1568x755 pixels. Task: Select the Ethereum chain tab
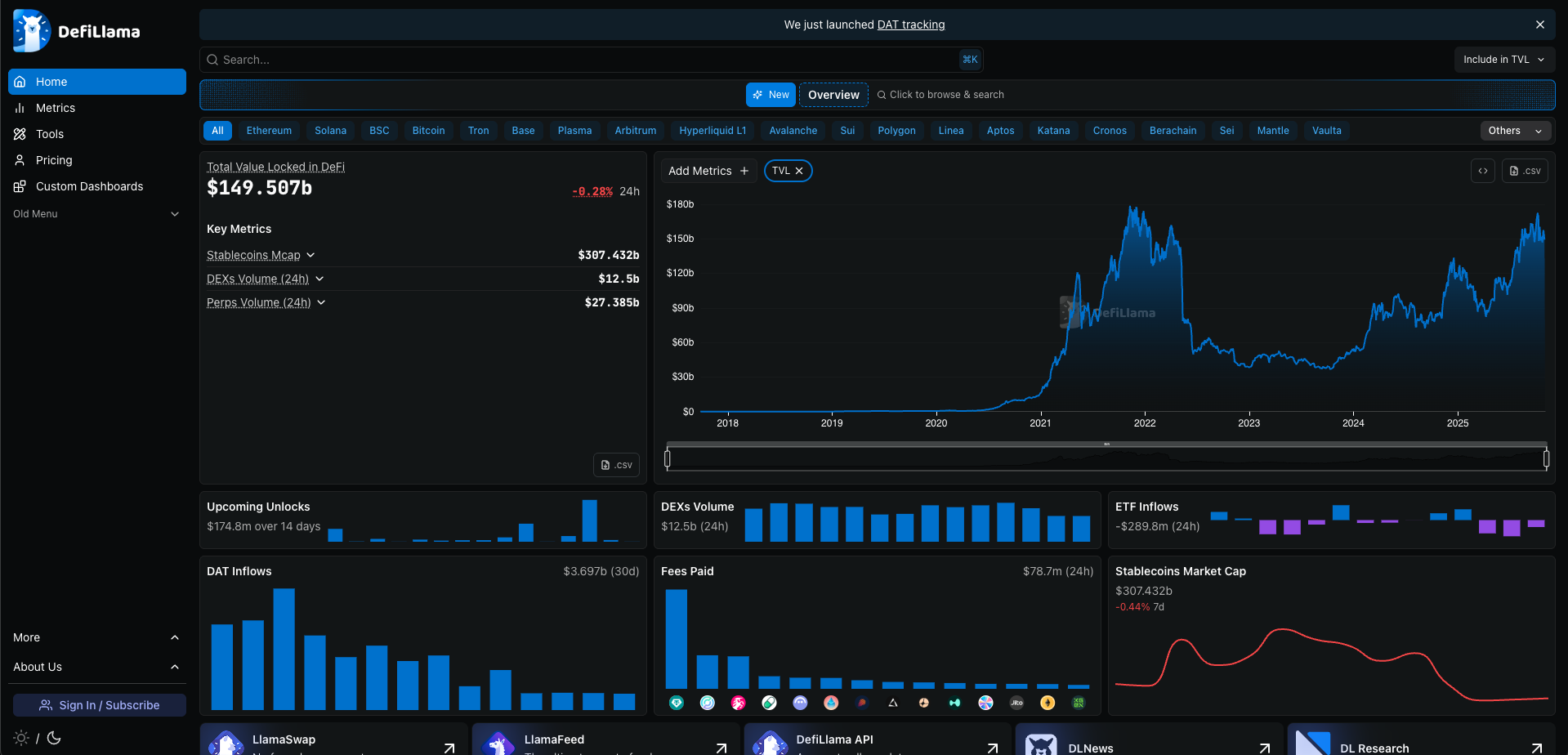pyautogui.click(x=269, y=131)
